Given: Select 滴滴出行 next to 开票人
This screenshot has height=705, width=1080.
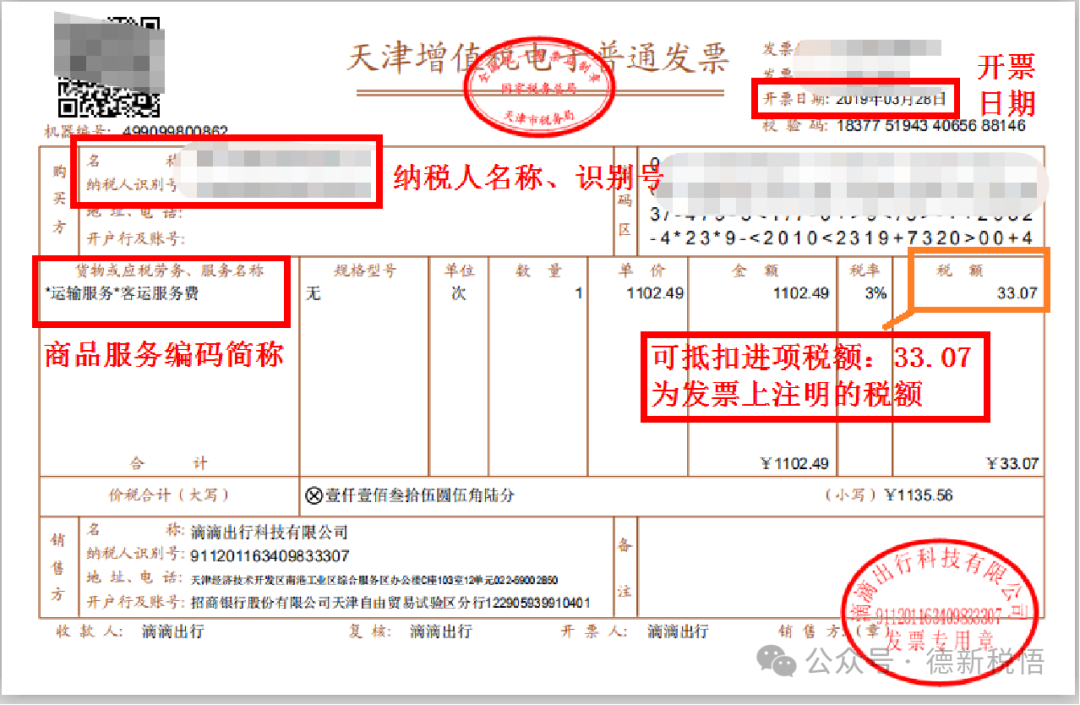Looking at the screenshot, I should (678, 631).
